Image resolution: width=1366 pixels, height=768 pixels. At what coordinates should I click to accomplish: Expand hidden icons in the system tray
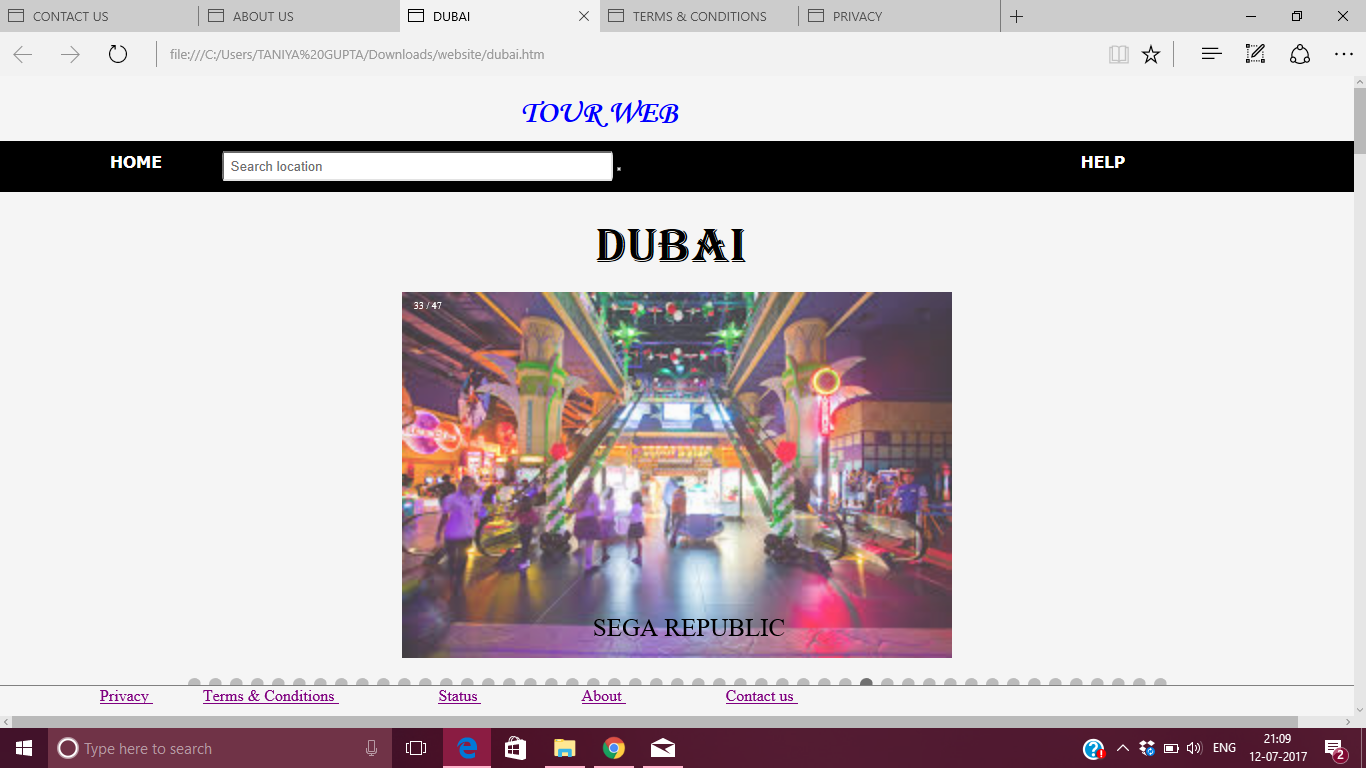[1122, 747]
